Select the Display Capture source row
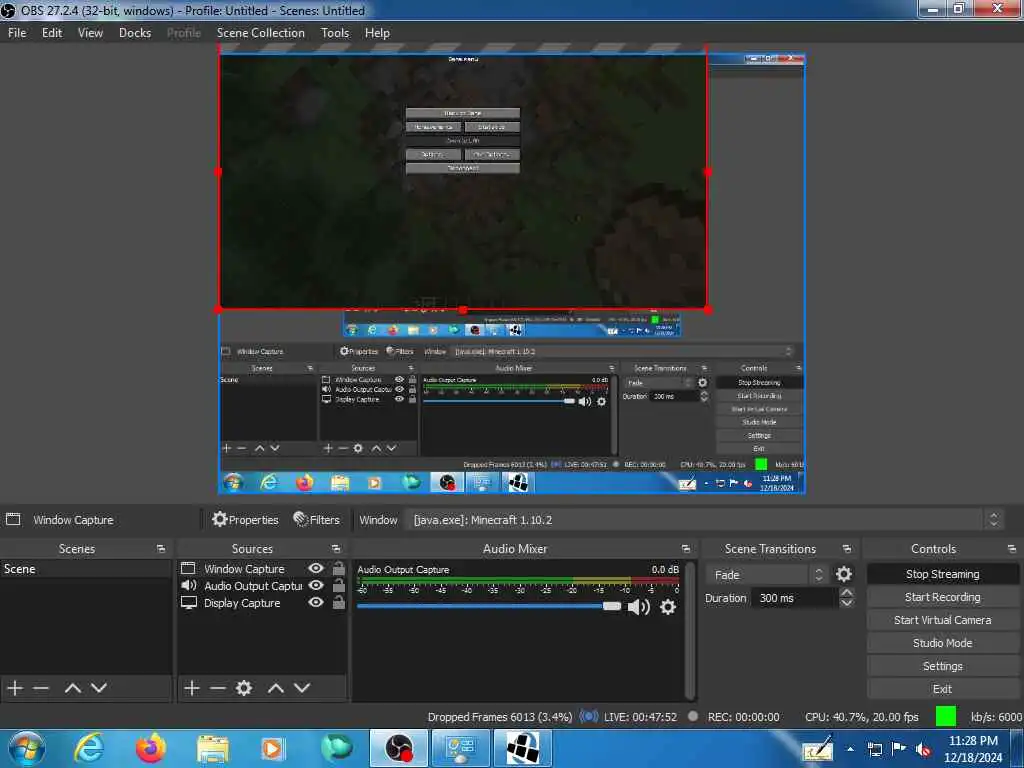Image resolution: width=1024 pixels, height=768 pixels. pyautogui.click(x=263, y=603)
